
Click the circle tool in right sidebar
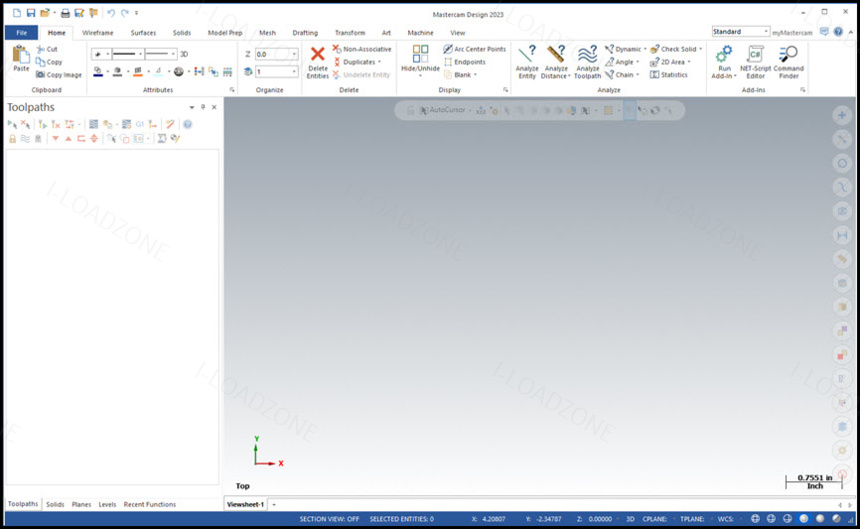click(842, 163)
